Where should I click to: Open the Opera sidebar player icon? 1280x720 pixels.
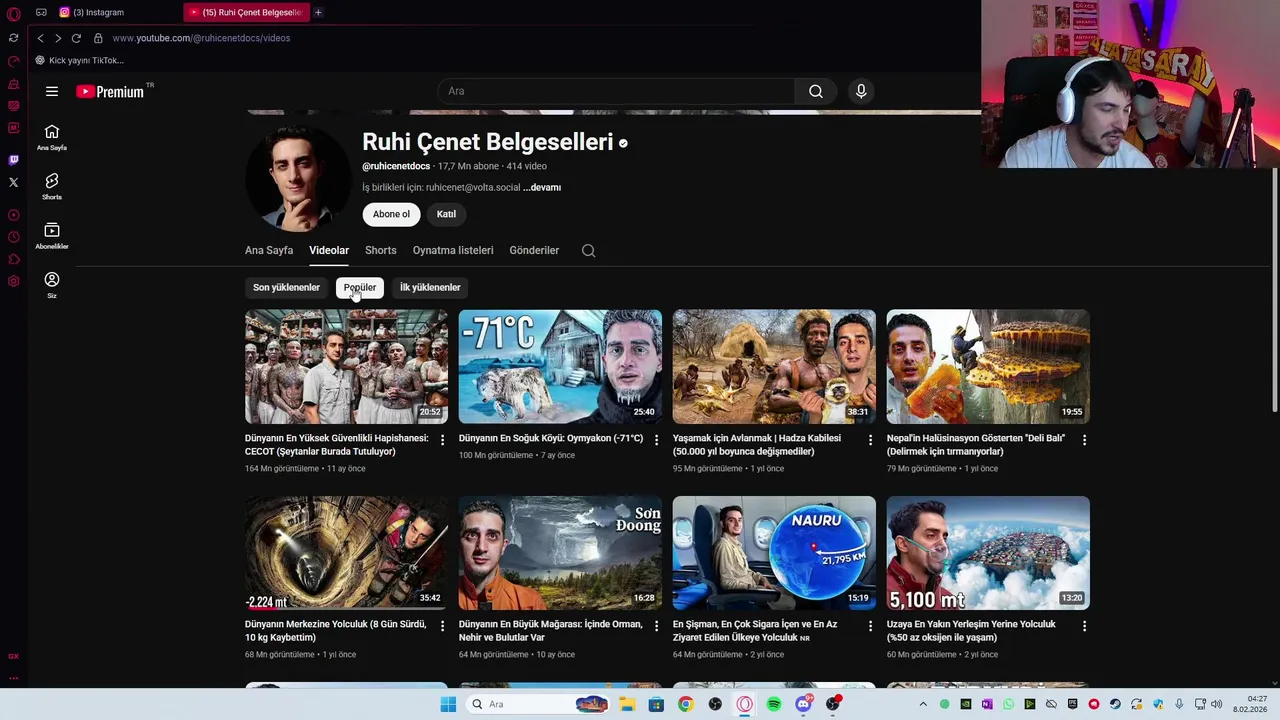click(13, 215)
